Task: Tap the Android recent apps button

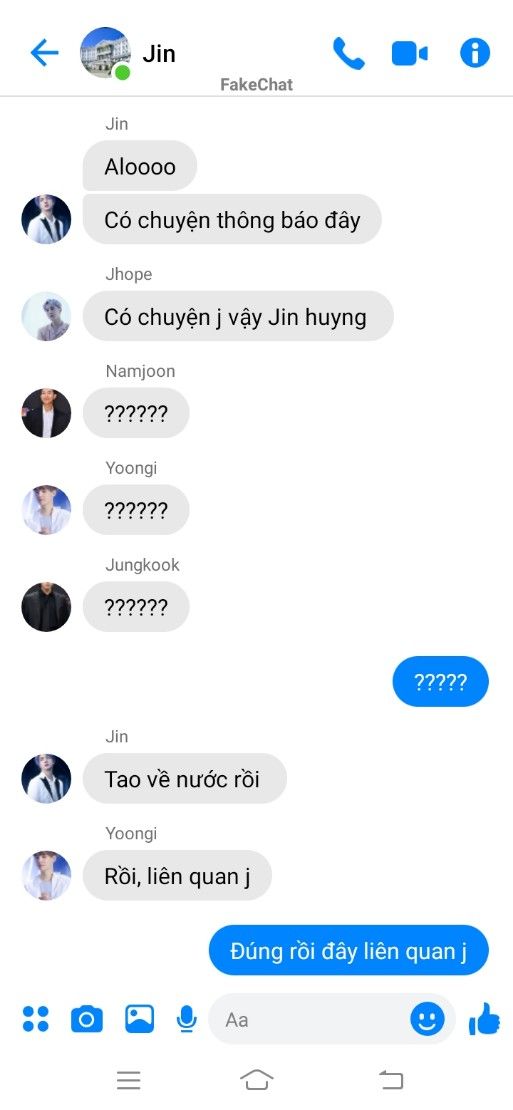Action: tap(129, 1080)
